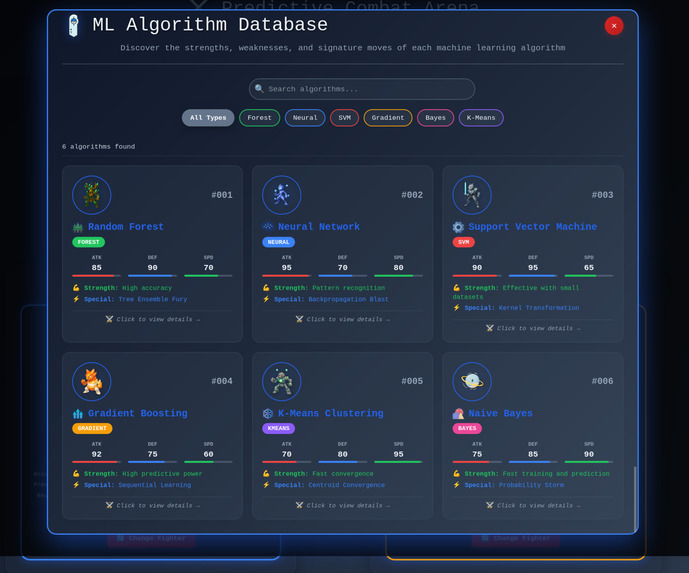This screenshot has height=573, width=689.
Task: Click the chart icon beside Gradient Boosting
Action: point(78,413)
